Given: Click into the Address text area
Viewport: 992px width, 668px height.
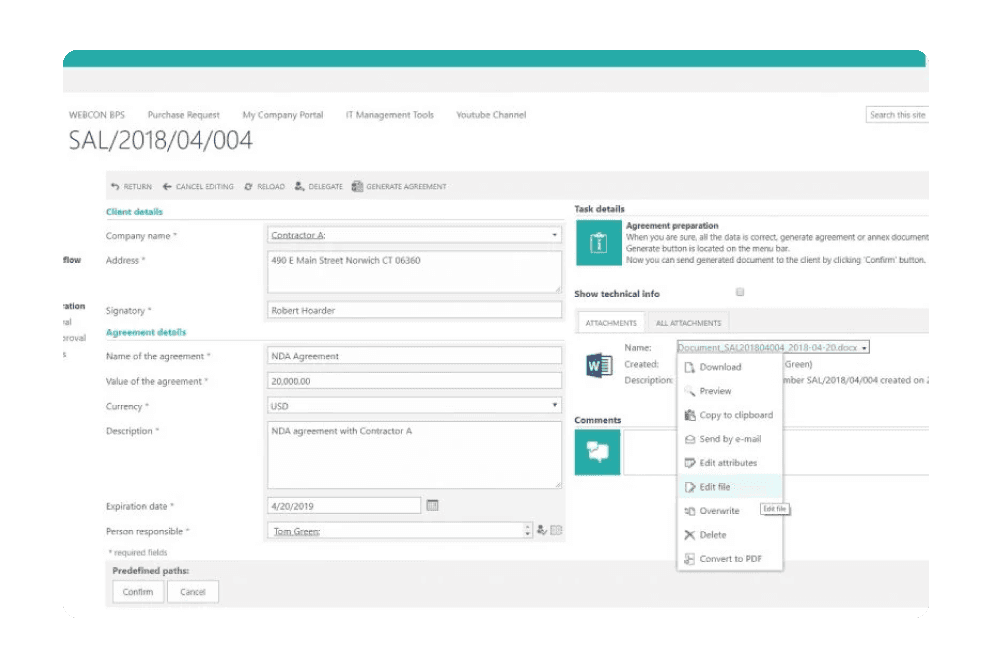Looking at the screenshot, I should click(x=414, y=272).
